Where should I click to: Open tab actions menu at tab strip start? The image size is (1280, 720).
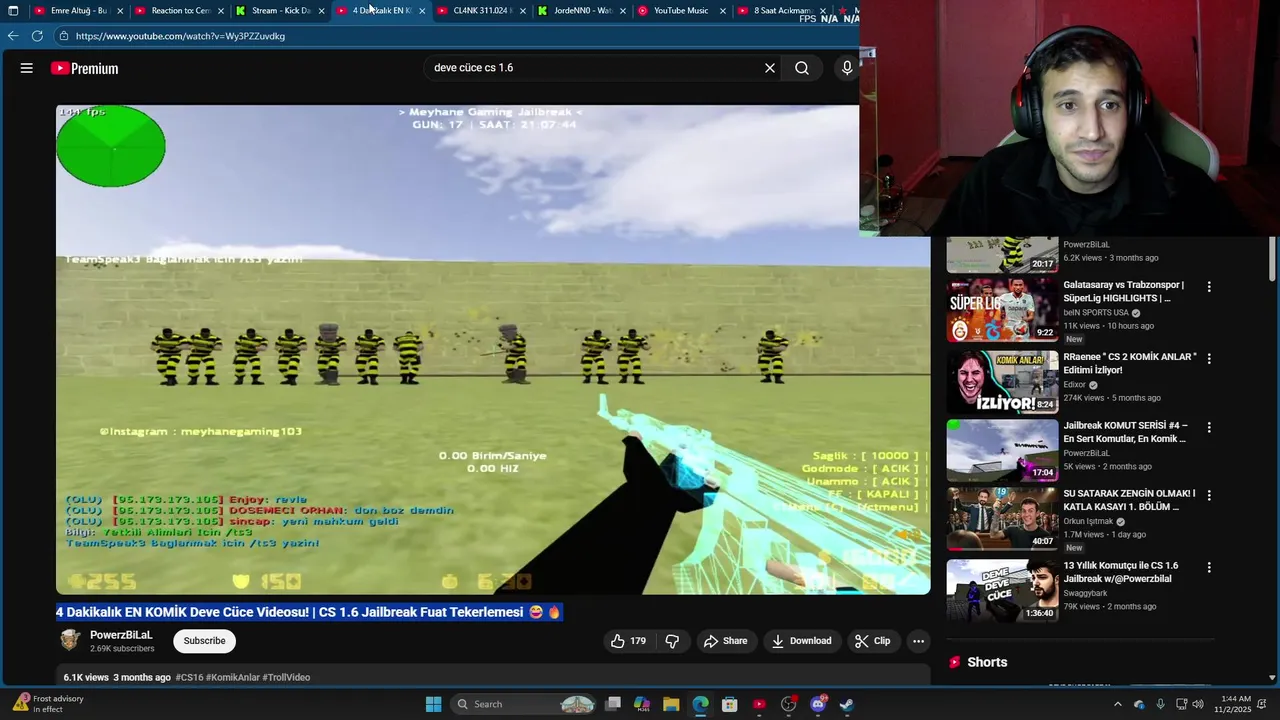(x=13, y=11)
